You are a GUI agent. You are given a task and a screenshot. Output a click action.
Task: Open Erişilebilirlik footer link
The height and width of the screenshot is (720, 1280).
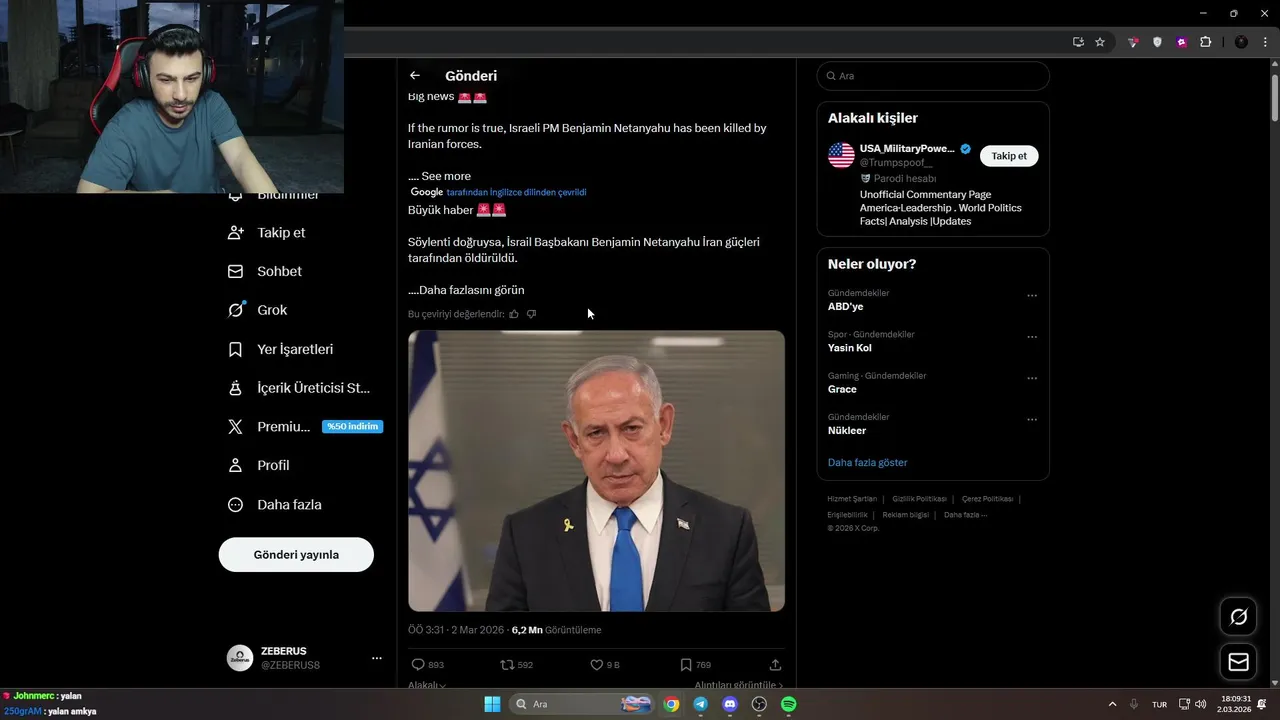[x=847, y=515]
